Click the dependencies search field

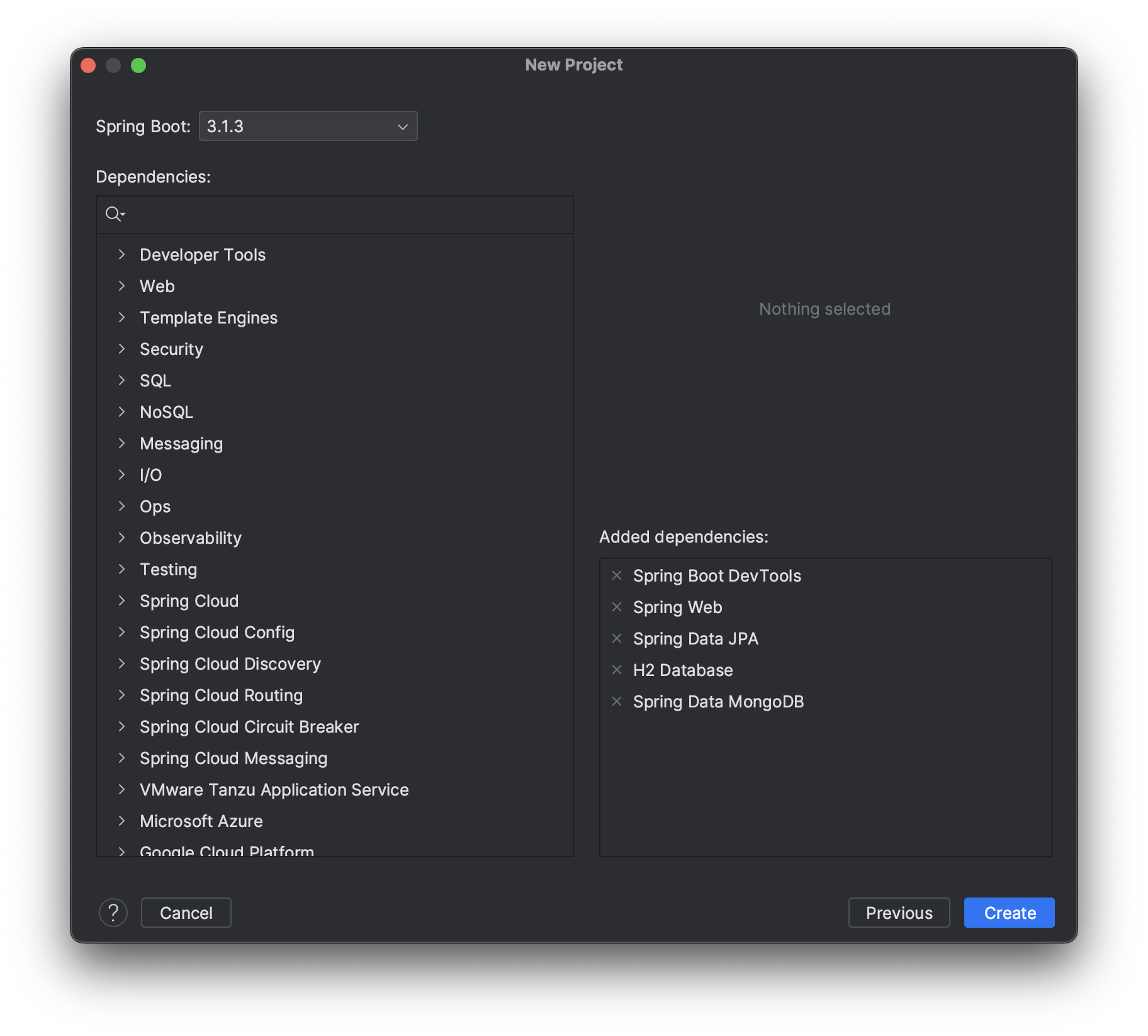[x=335, y=215]
